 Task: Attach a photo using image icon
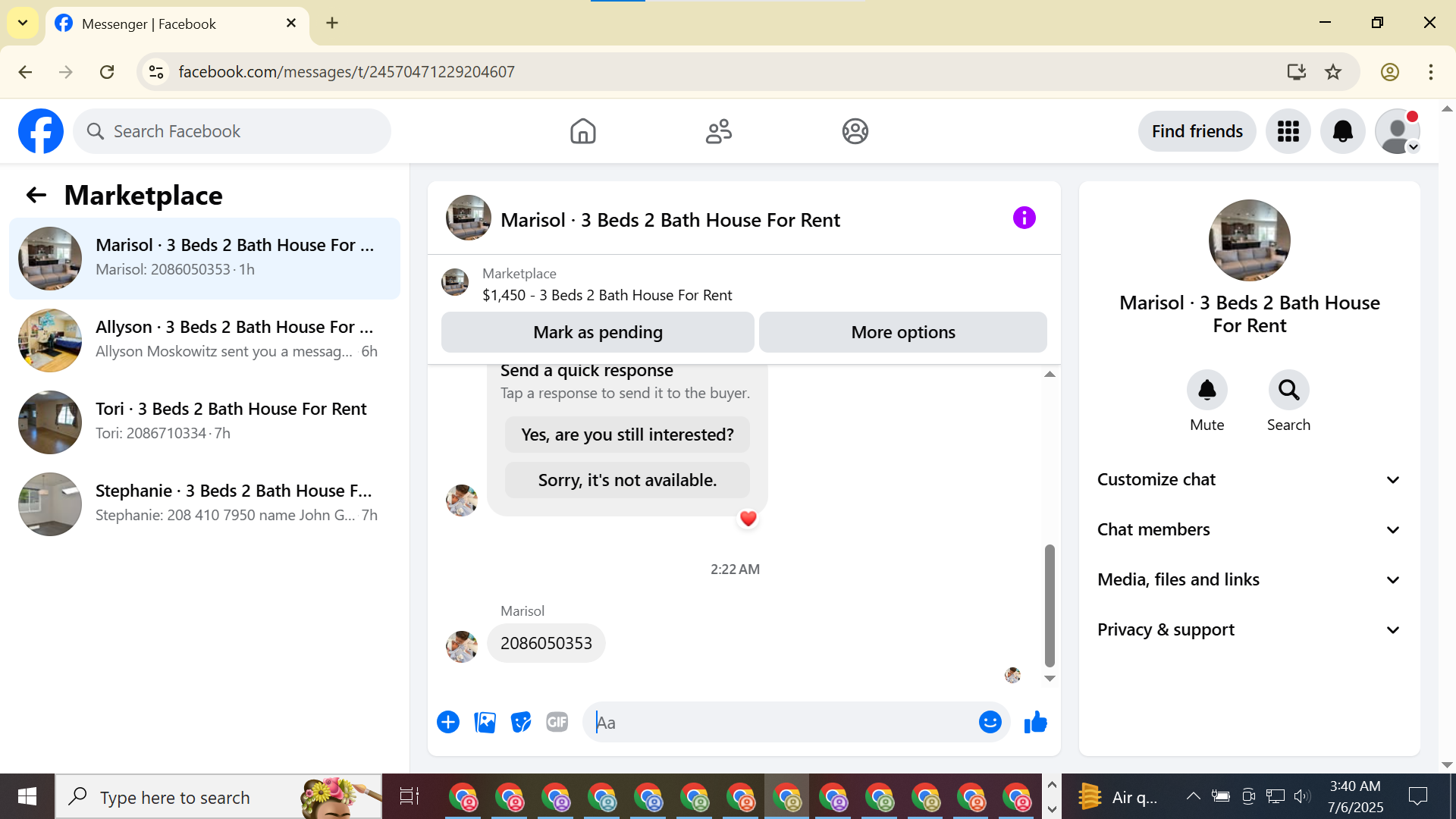485,723
